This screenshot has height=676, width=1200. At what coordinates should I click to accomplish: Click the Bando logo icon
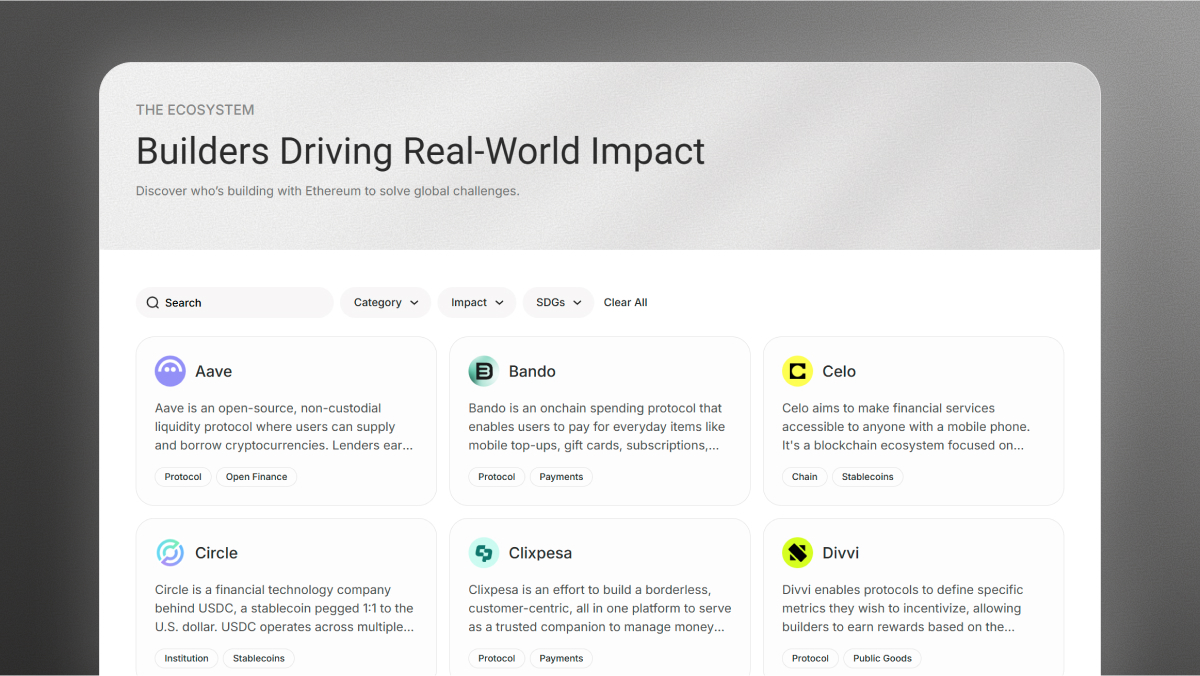click(484, 371)
